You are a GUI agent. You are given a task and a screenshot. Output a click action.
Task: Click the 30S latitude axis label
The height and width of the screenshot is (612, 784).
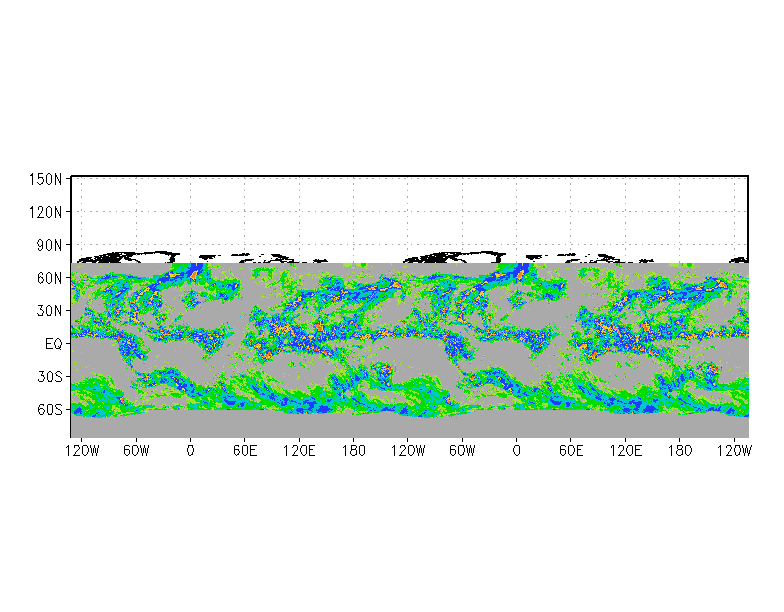50,376
